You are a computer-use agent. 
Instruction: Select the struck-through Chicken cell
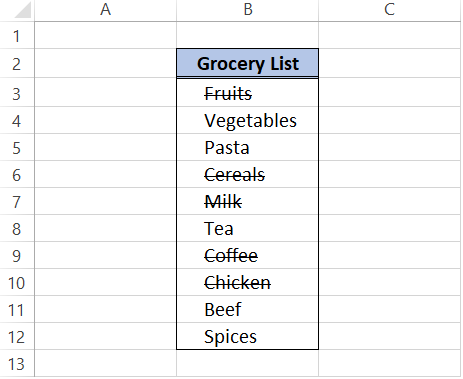tap(247, 282)
